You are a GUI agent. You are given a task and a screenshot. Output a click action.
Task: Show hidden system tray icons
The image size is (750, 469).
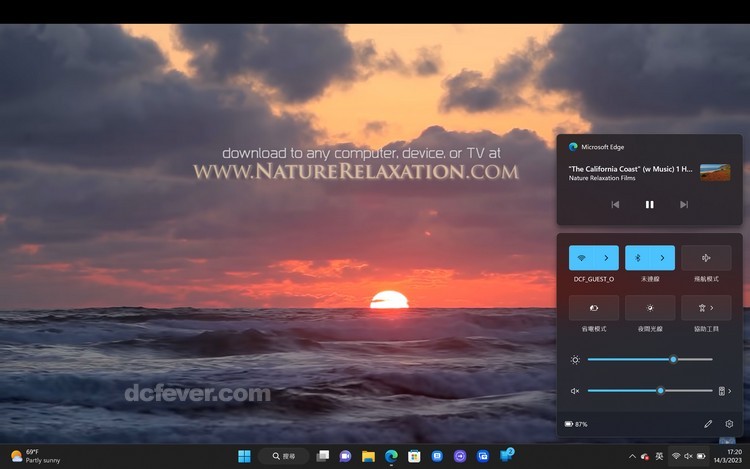point(632,457)
